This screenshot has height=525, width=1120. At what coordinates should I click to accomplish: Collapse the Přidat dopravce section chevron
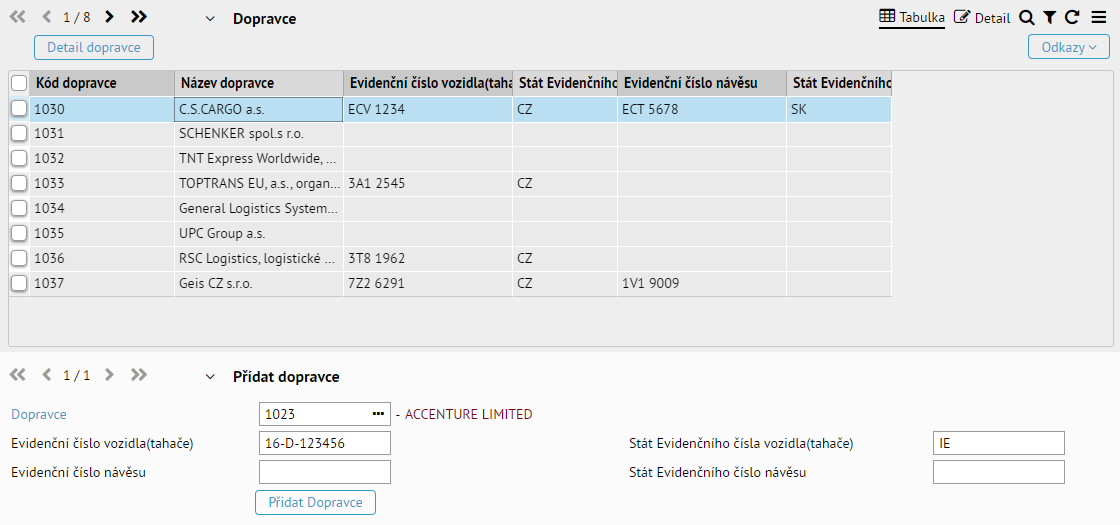(210, 376)
